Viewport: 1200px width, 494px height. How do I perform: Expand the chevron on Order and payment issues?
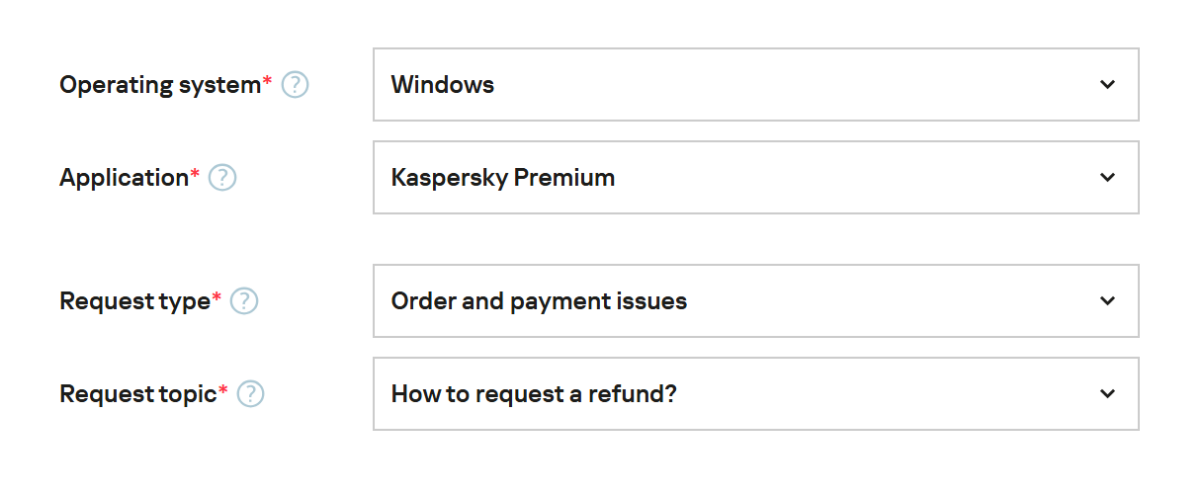coord(1107,301)
